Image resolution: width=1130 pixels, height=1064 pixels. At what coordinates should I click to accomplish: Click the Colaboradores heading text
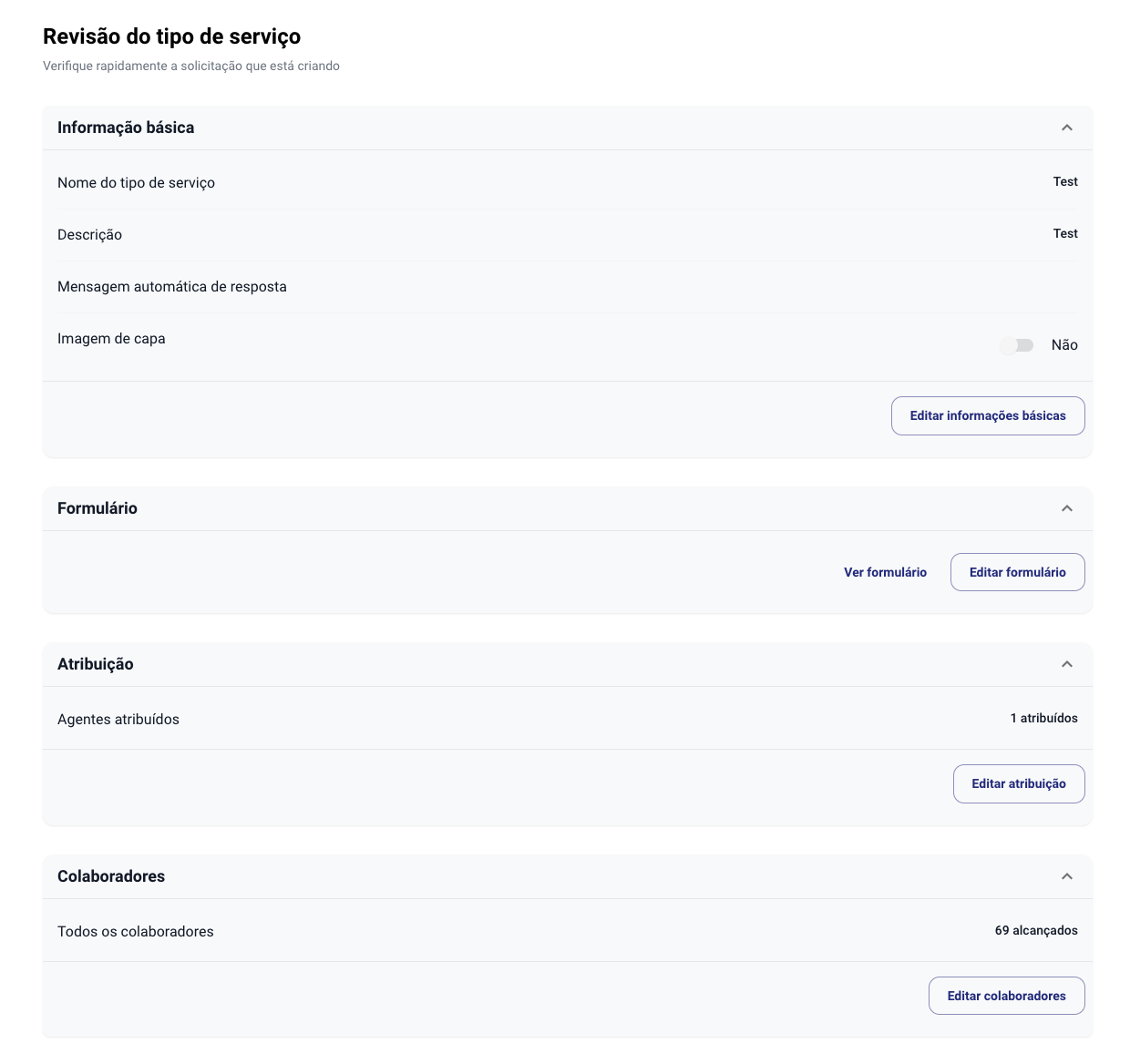coord(111,876)
